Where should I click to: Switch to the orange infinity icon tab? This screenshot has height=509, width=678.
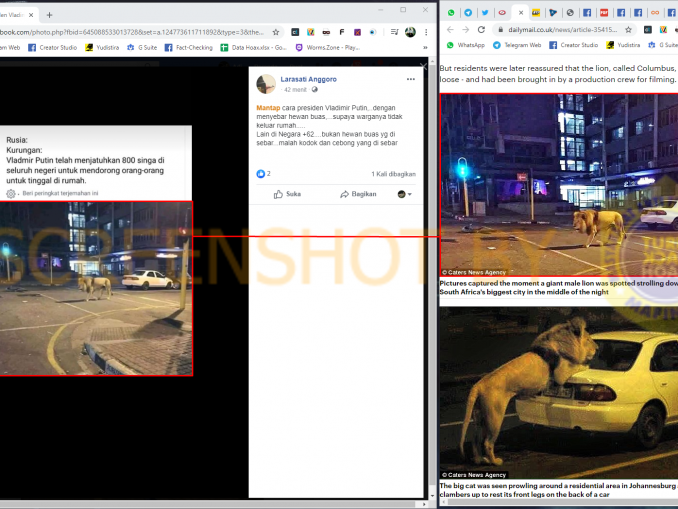tap(655, 13)
